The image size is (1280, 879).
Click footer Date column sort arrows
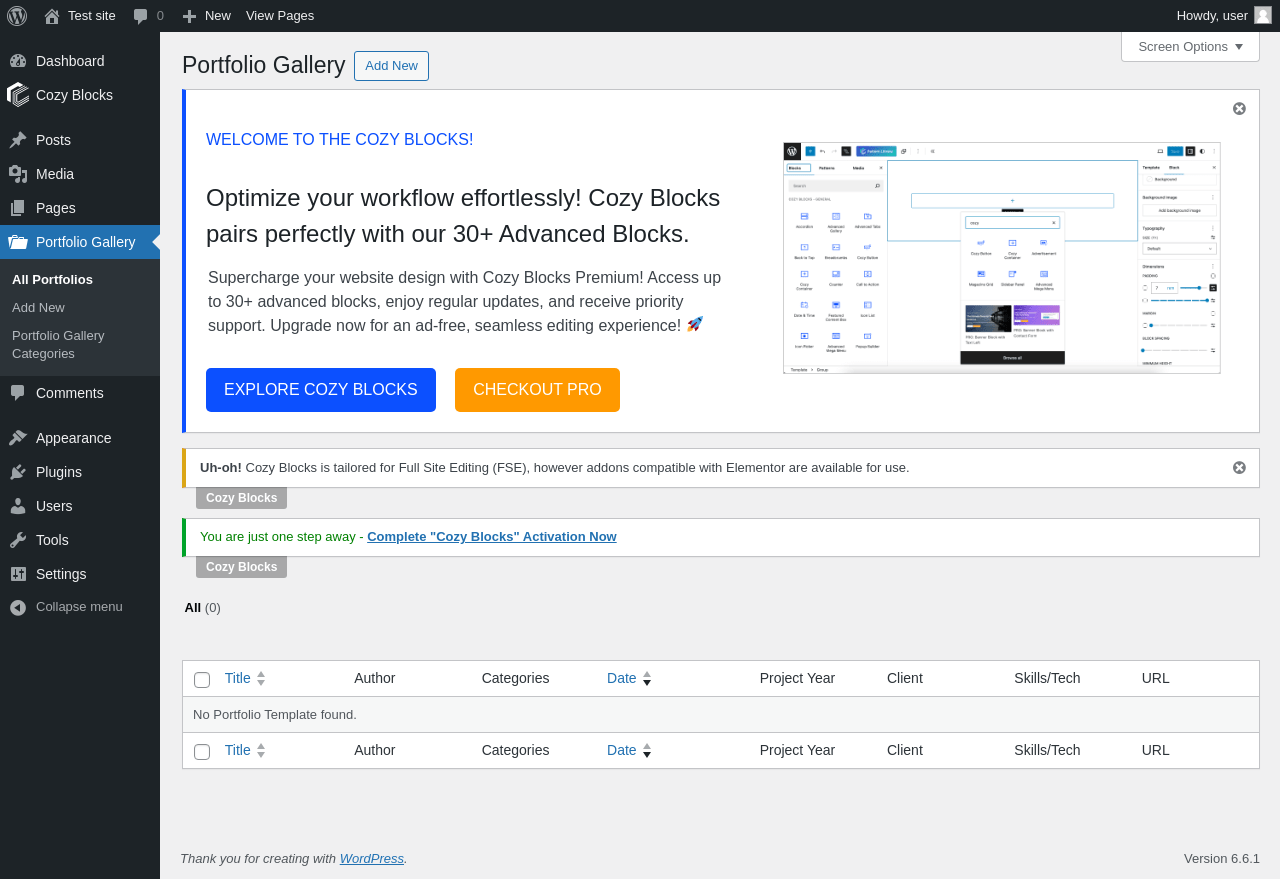coord(647,750)
